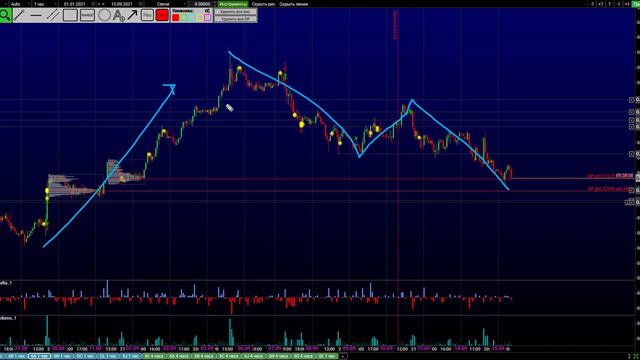Select the Fibo tool

pos(147,15)
